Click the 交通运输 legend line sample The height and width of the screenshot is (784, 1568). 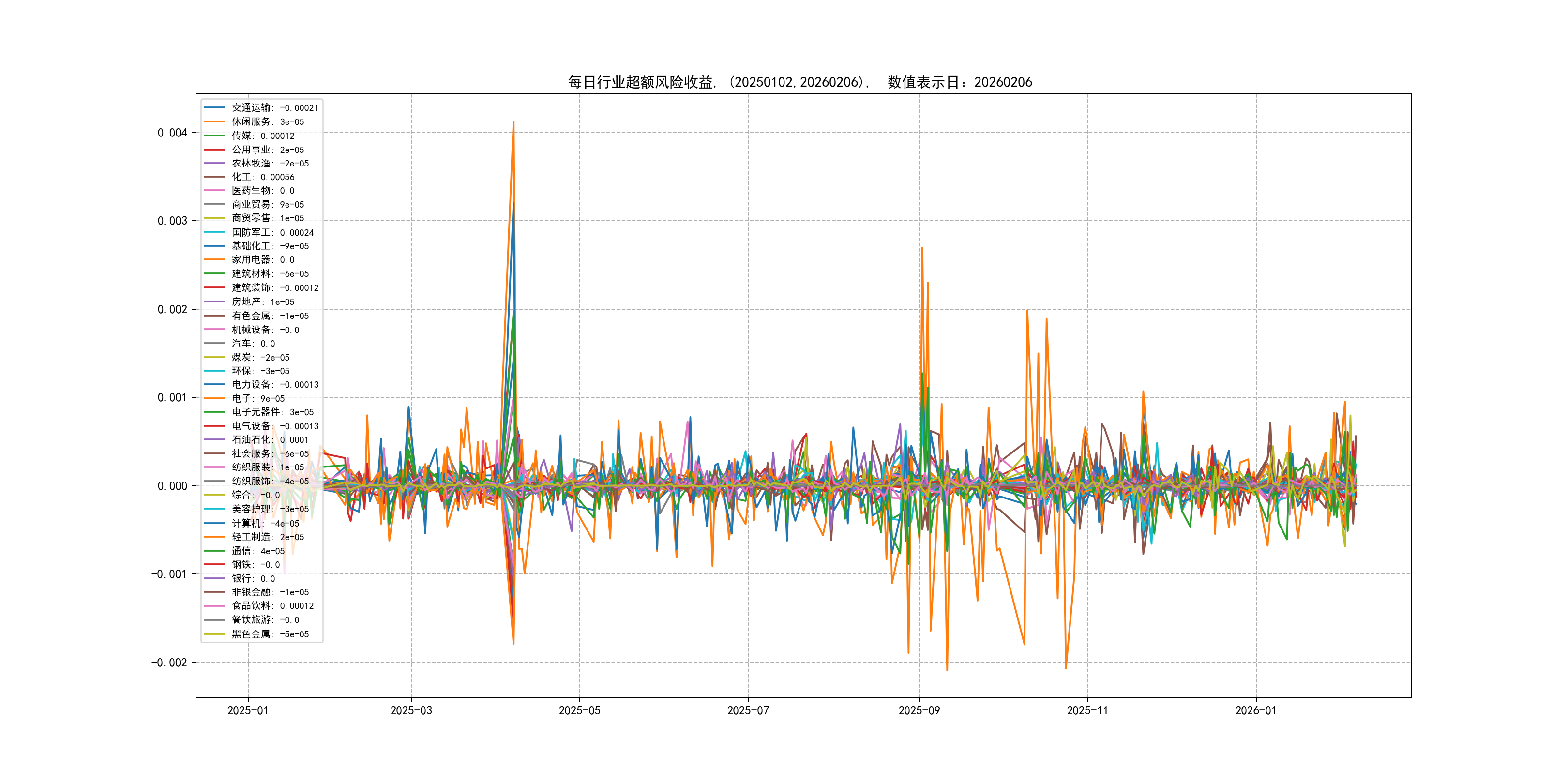(214, 108)
